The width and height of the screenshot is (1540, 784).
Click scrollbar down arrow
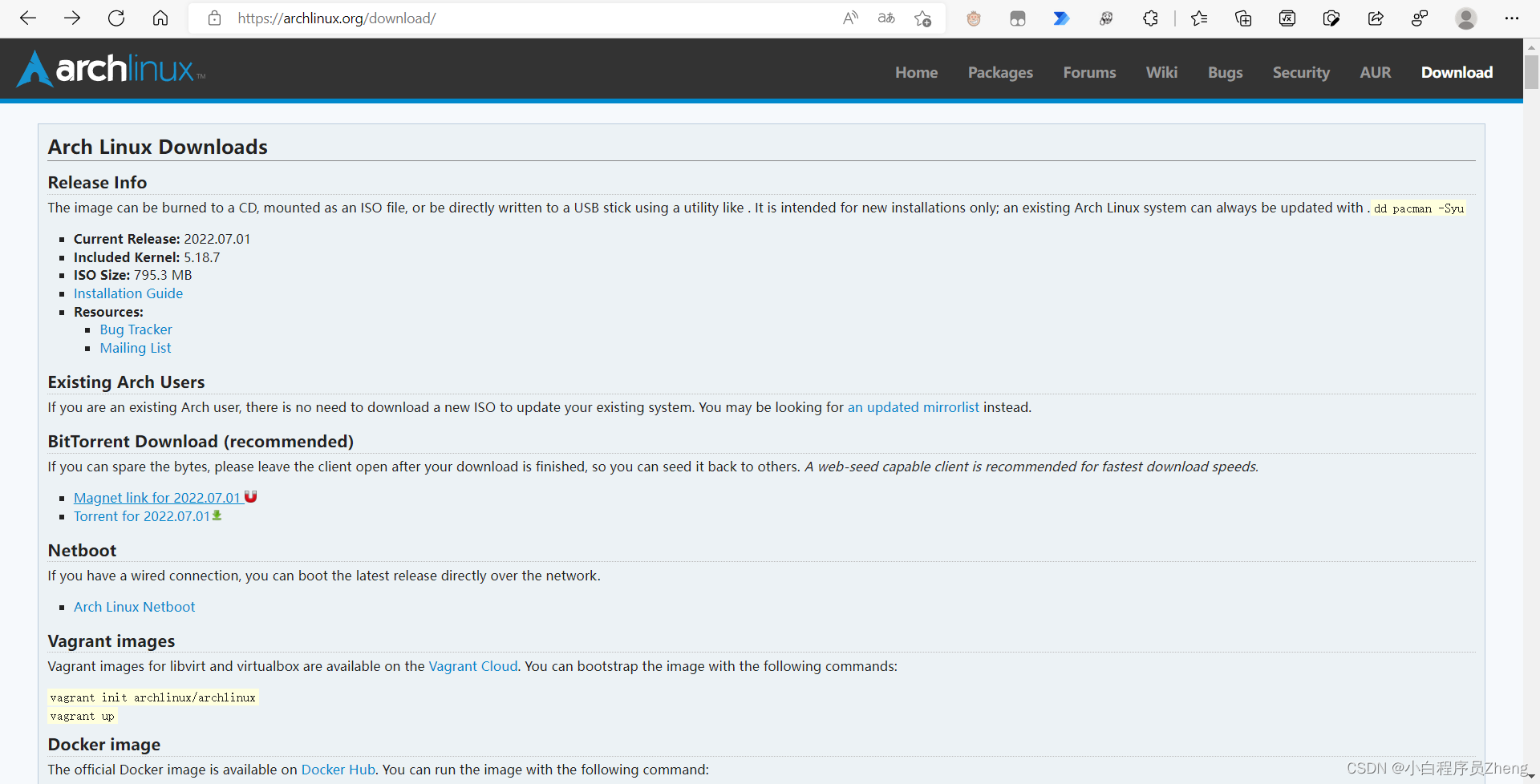pyautogui.click(x=1531, y=777)
